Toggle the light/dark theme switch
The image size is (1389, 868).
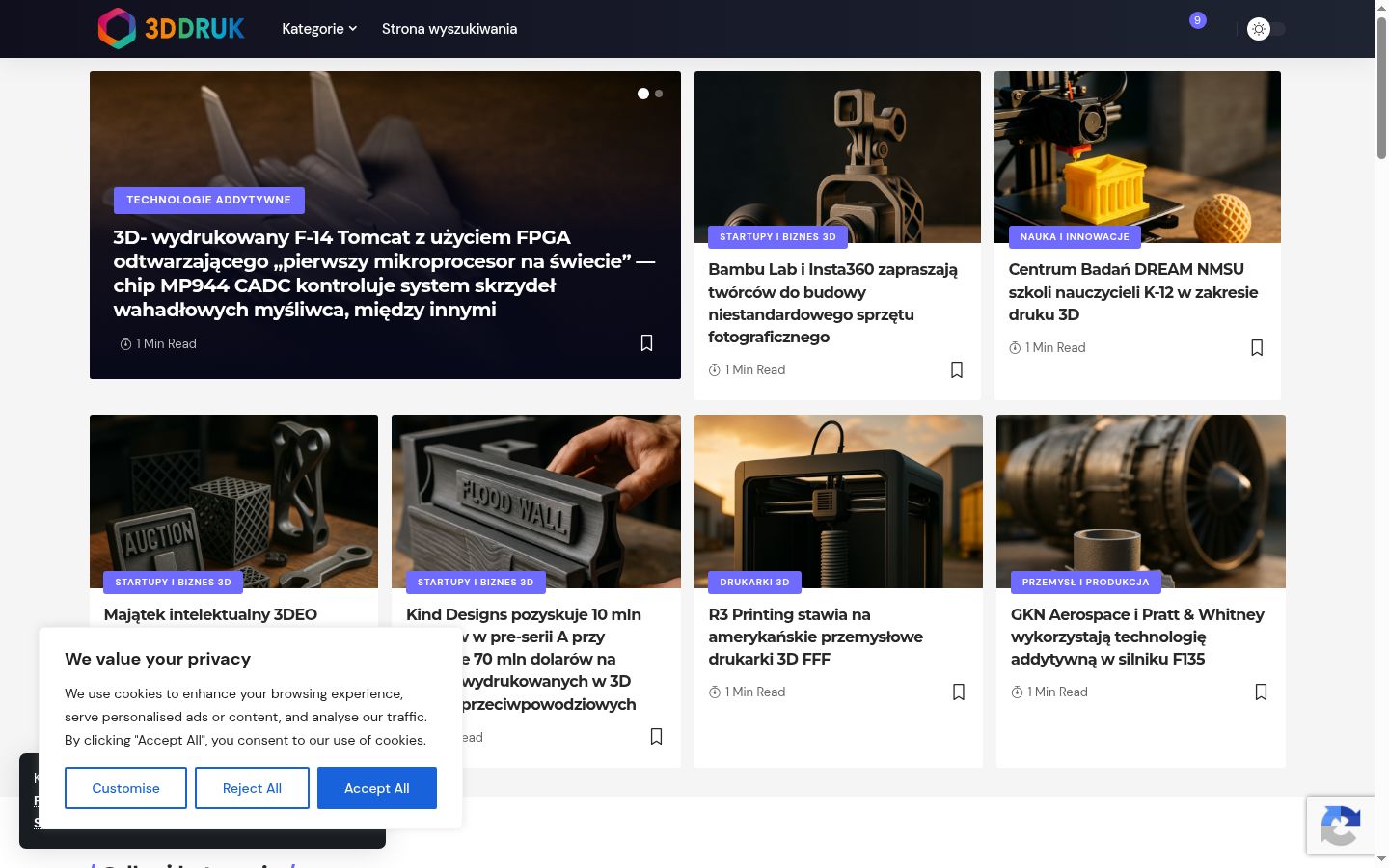coord(1266,29)
